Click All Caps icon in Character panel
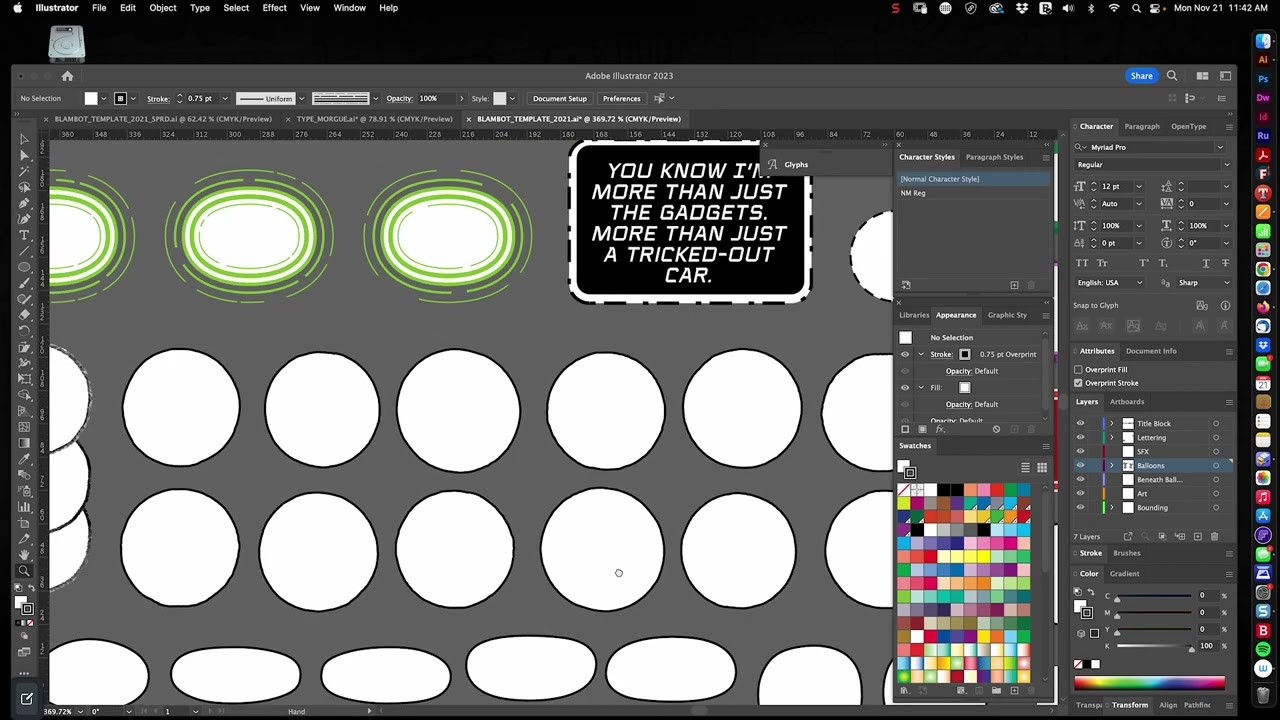Image resolution: width=1280 pixels, height=720 pixels. [x=1084, y=263]
